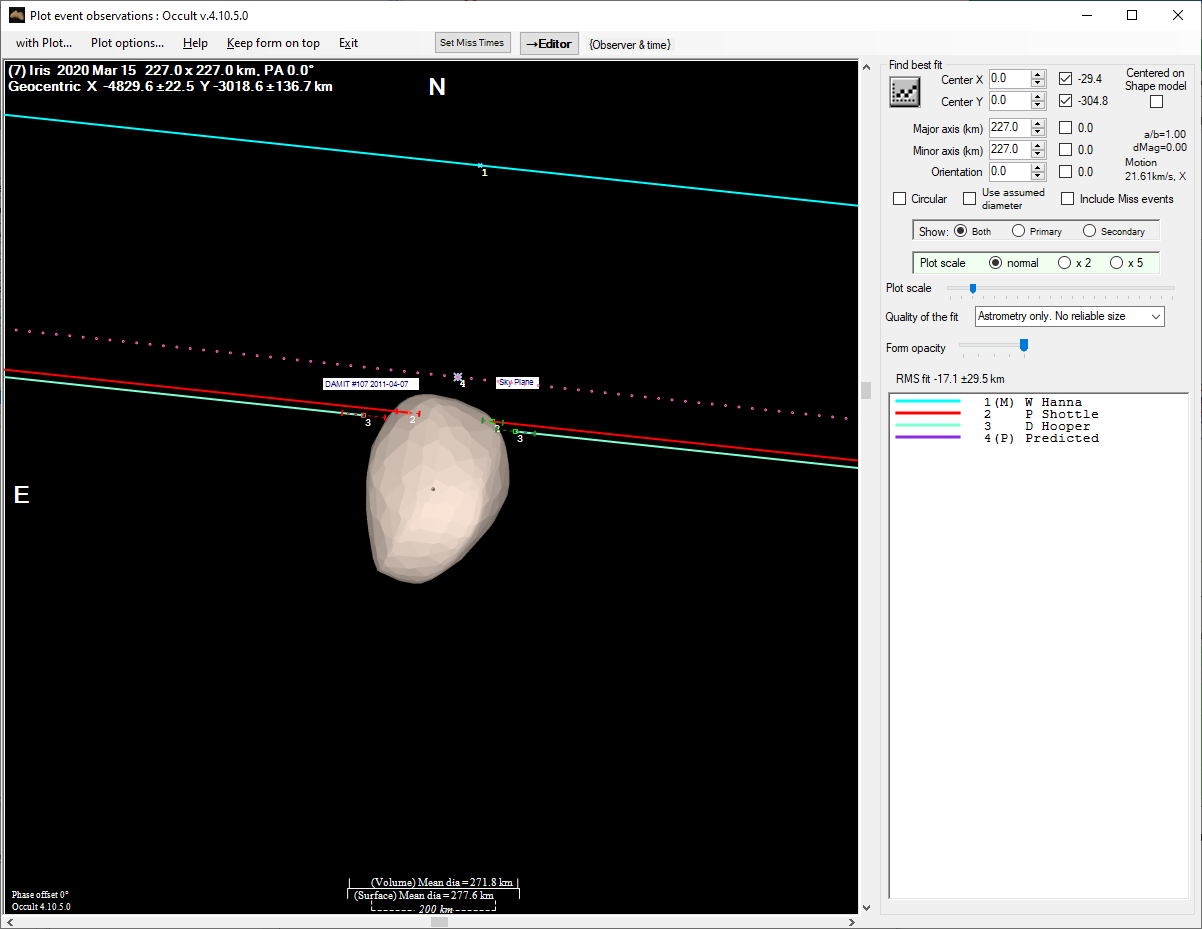Click the (Volume) Mean dia = 271.8 km text
Image resolution: width=1202 pixels, height=929 pixels.
click(x=441, y=883)
